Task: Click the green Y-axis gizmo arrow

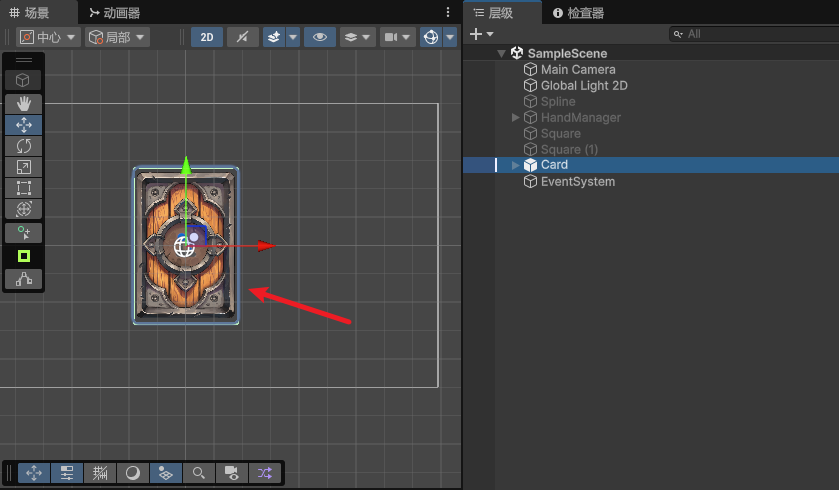Action: (186, 165)
